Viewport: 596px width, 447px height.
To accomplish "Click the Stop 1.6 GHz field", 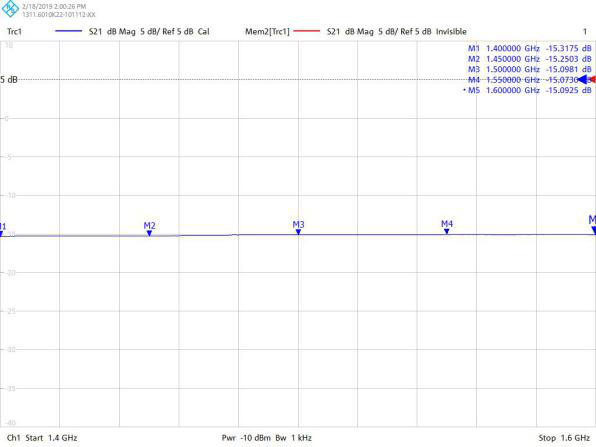I will point(564,438).
